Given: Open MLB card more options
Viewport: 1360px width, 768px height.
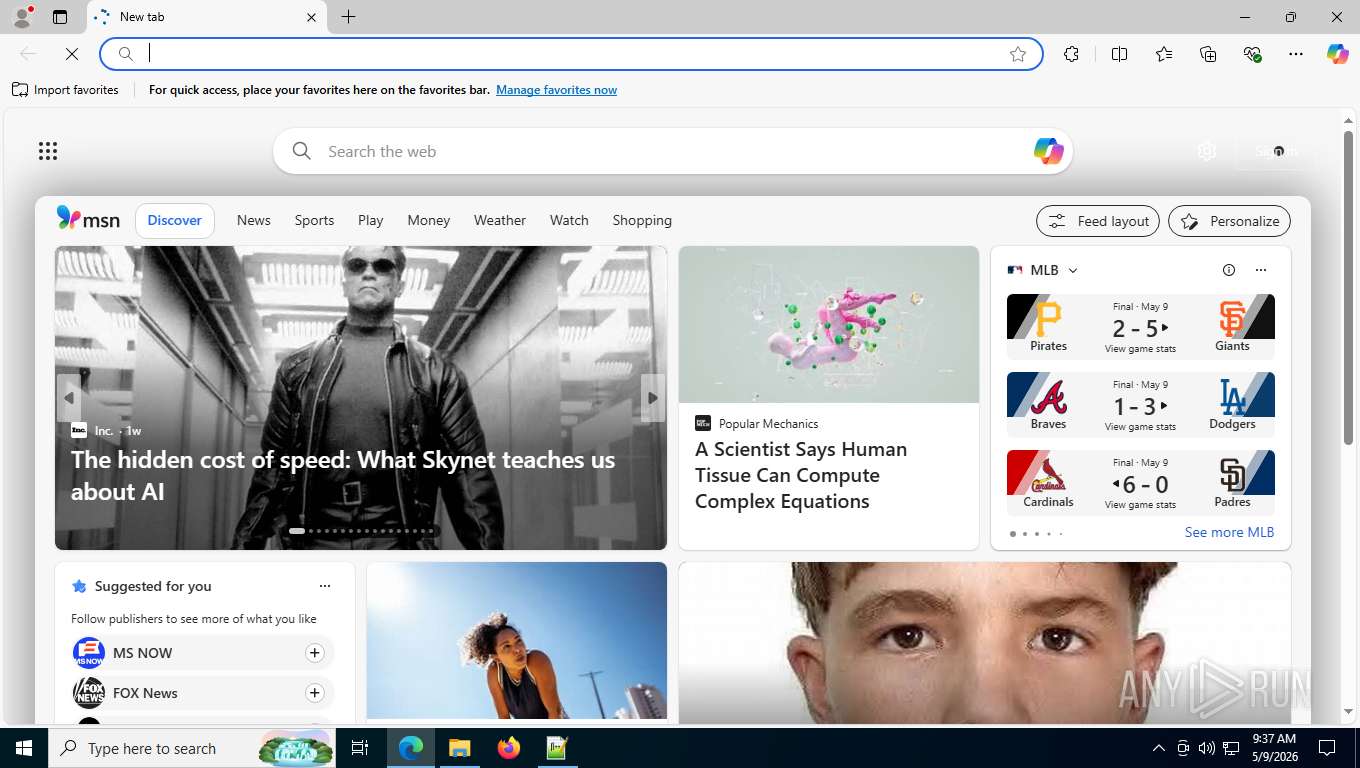Looking at the screenshot, I should point(1261,270).
